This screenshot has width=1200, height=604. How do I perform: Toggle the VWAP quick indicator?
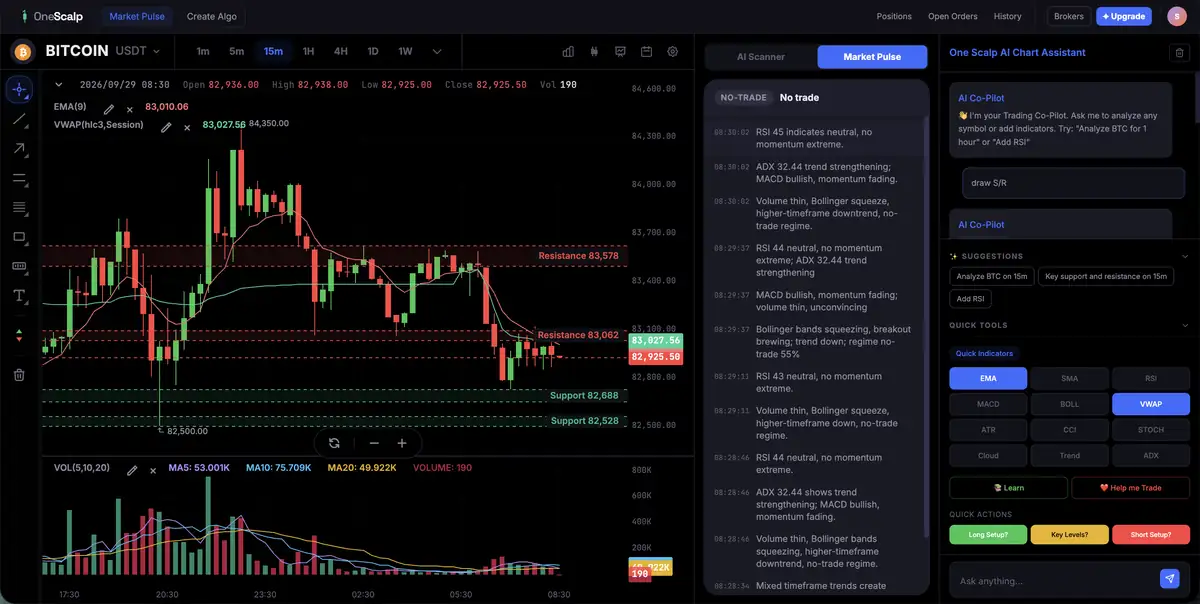click(x=1150, y=404)
